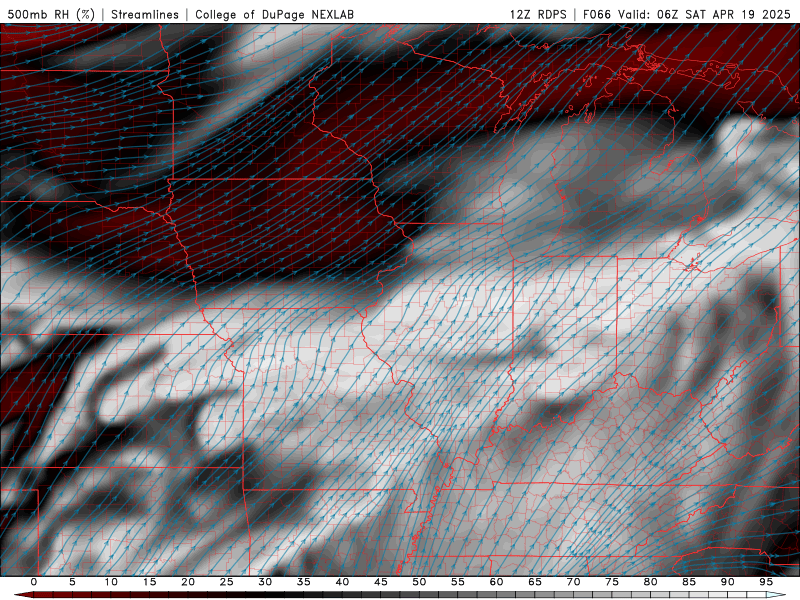Click the '65' value on color scale
This screenshot has height=600, width=800.
(535, 582)
